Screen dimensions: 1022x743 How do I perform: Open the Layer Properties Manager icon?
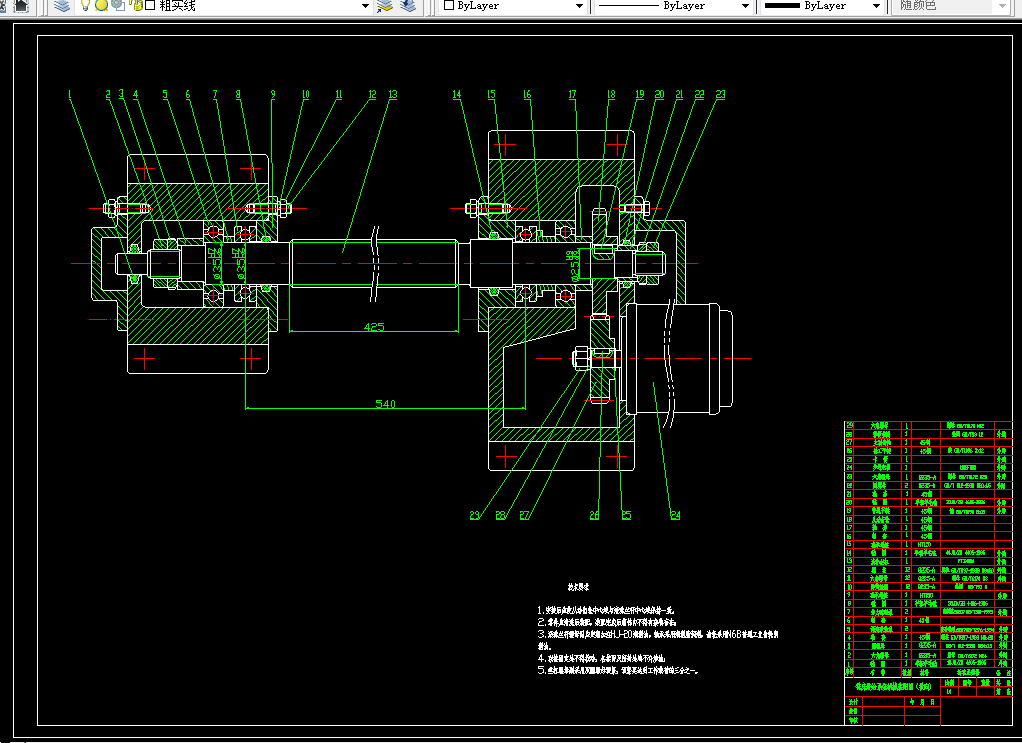tap(62, 6)
